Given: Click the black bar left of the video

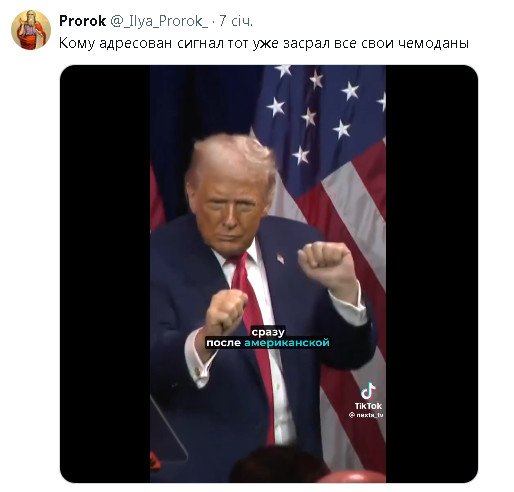Looking at the screenshot, I should (x=105, y=273).
